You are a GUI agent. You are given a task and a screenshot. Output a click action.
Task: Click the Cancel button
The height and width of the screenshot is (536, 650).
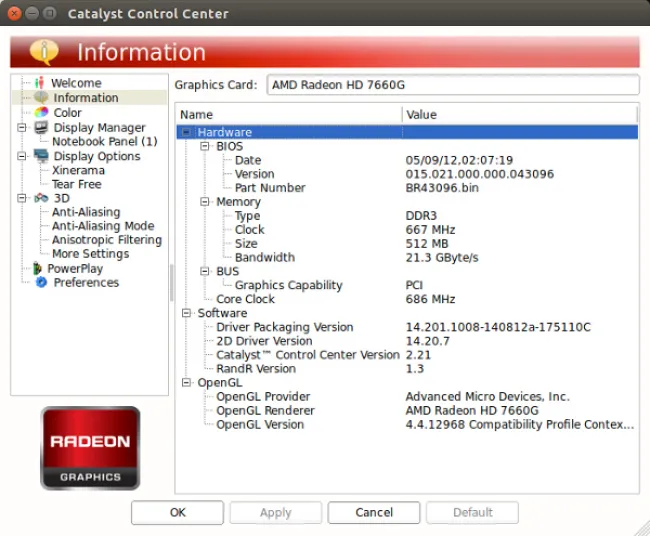tap(373, 513)
